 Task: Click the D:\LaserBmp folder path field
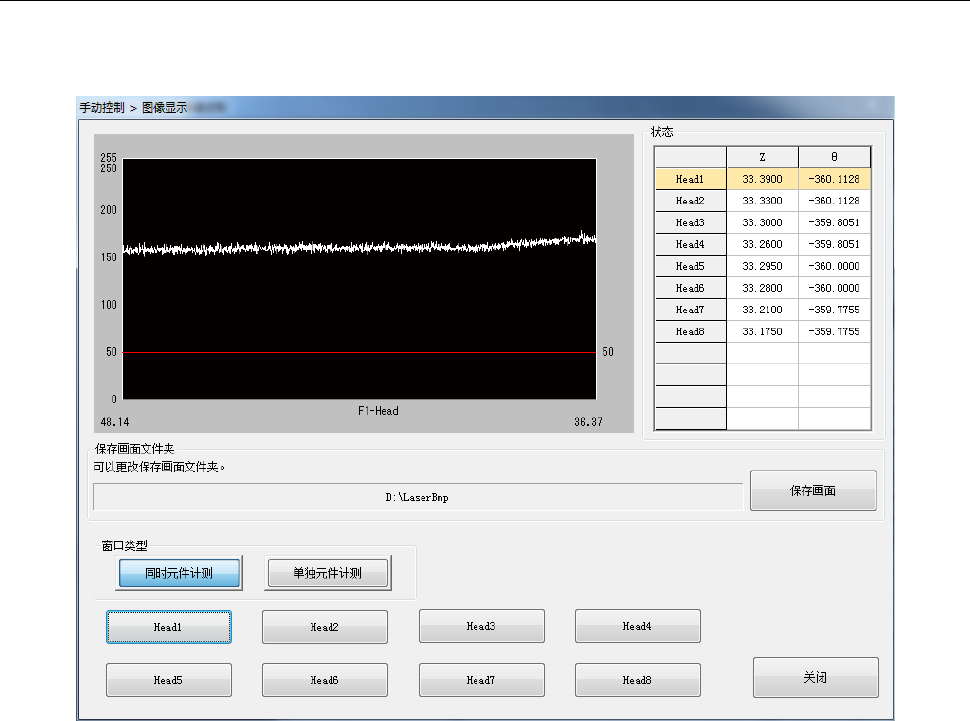(x=417, y=497)
